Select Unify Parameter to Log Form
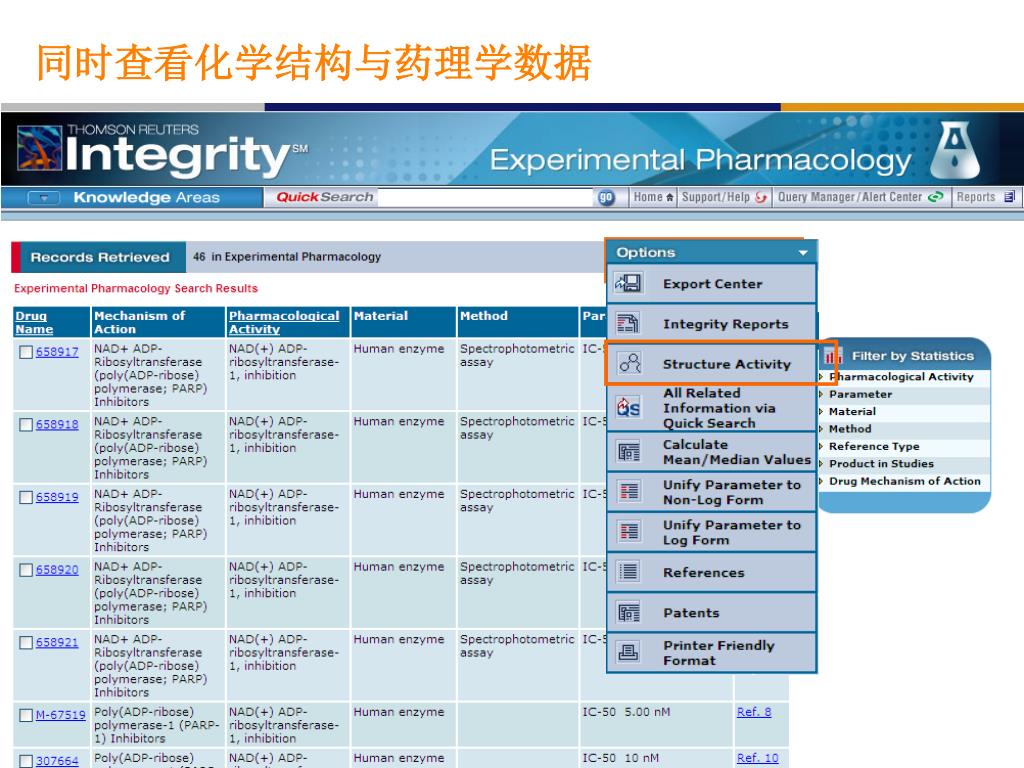Image resolution: width=1024 pixels, height=768 pixels. pyautogui.click(x=712, y=532)
